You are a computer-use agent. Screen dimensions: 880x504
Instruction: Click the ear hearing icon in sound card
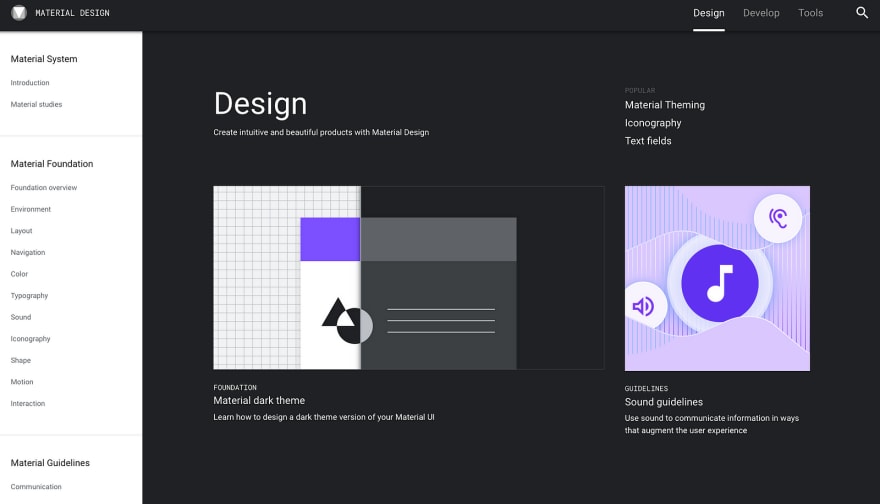point(777,218)
